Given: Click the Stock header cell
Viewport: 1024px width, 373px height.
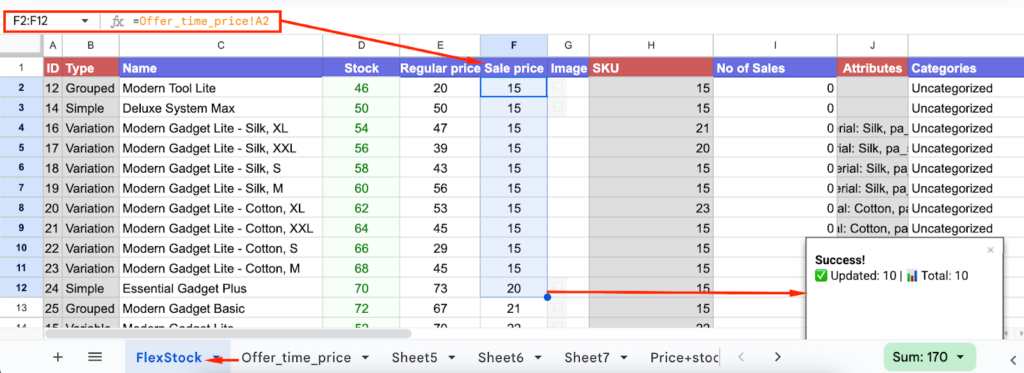Looking at the screenshot, I should (361, 68).
